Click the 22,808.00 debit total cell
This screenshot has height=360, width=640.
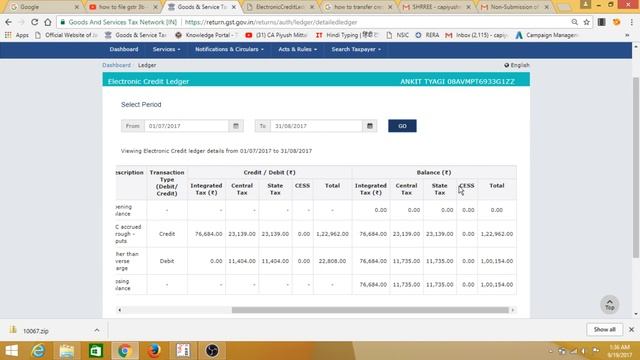(332, 261)
